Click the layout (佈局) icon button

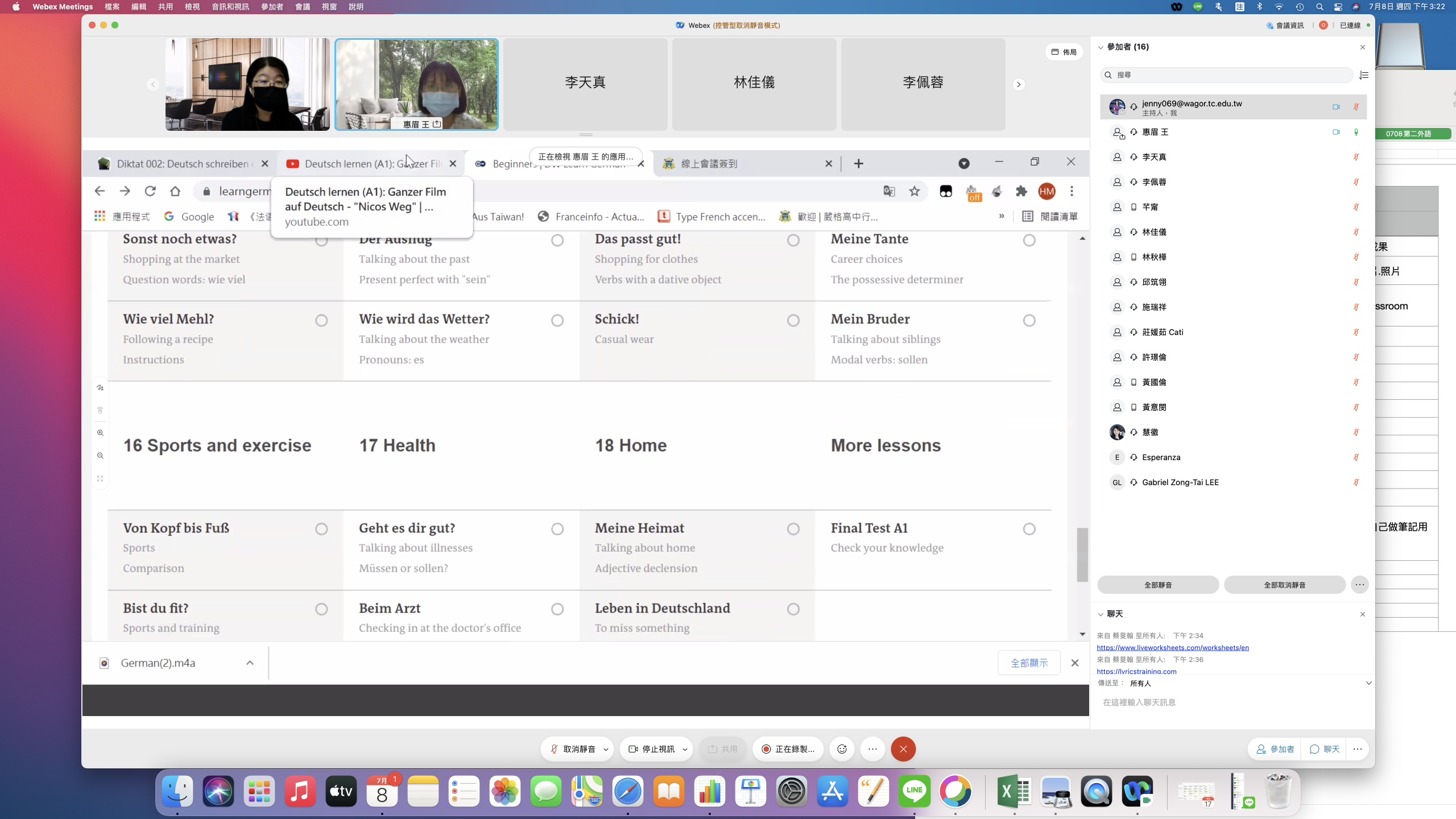(x=1064, y=52)
